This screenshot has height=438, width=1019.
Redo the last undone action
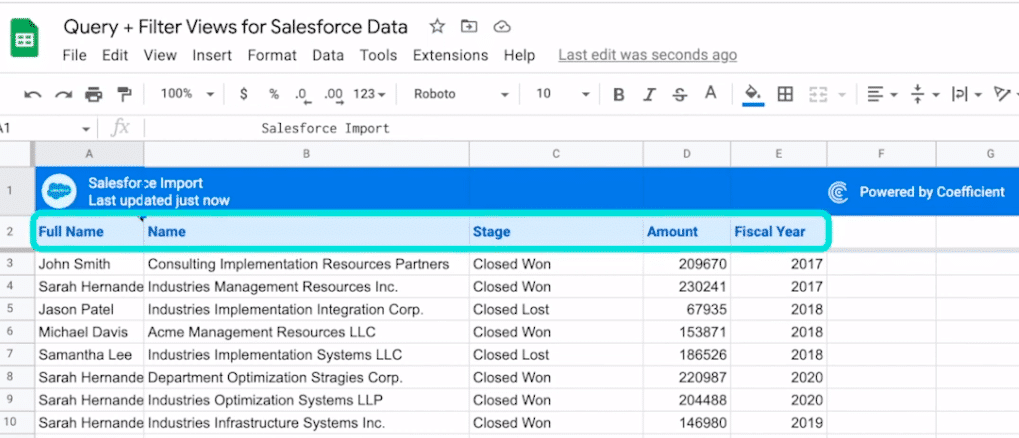[x=63, y=94]
